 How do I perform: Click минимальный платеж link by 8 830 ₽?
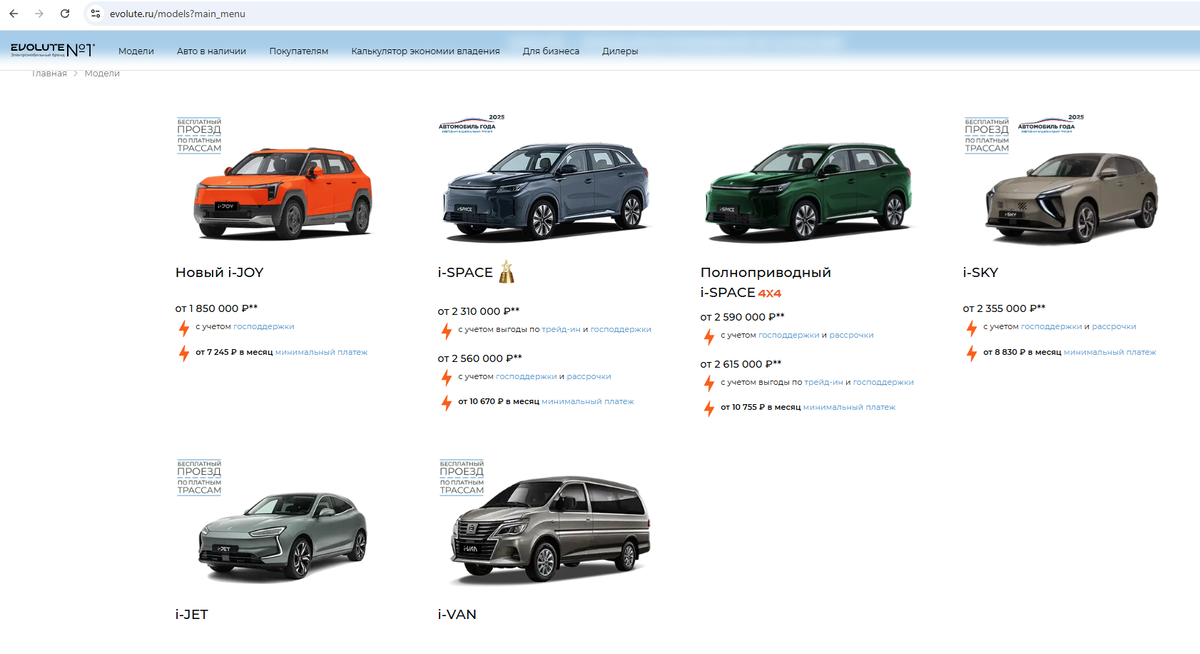[1110, 352]
